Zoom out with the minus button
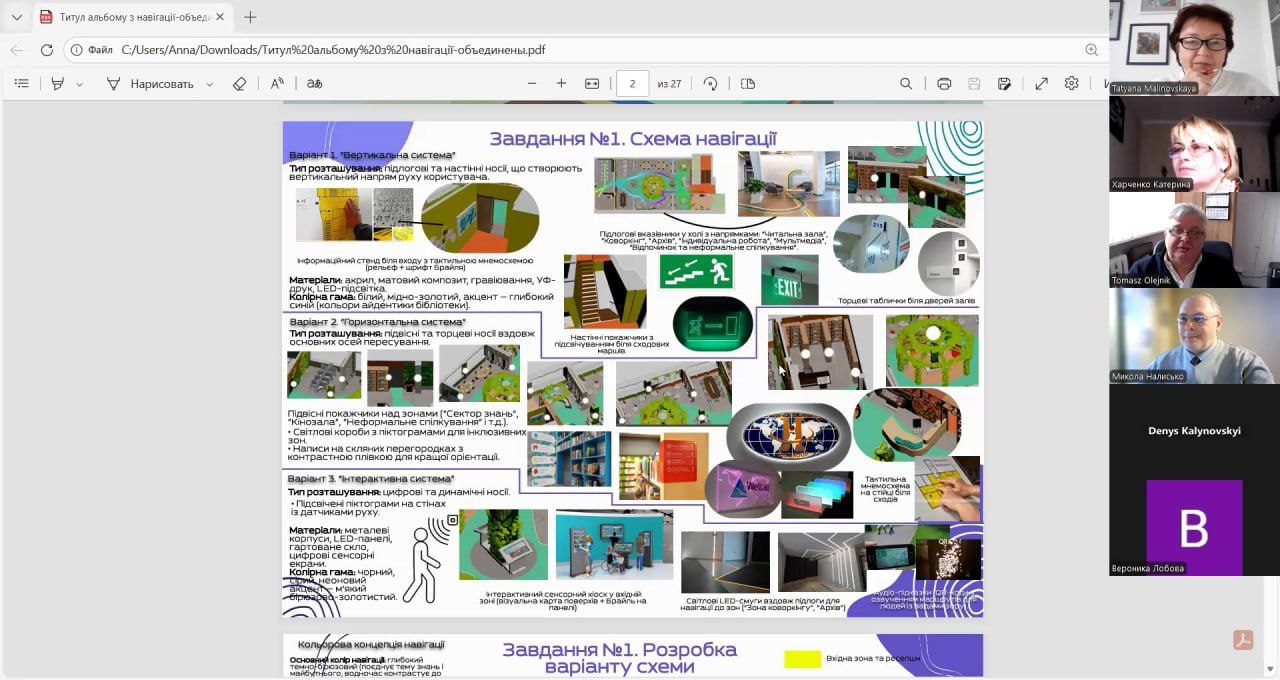 pos(532,84)
